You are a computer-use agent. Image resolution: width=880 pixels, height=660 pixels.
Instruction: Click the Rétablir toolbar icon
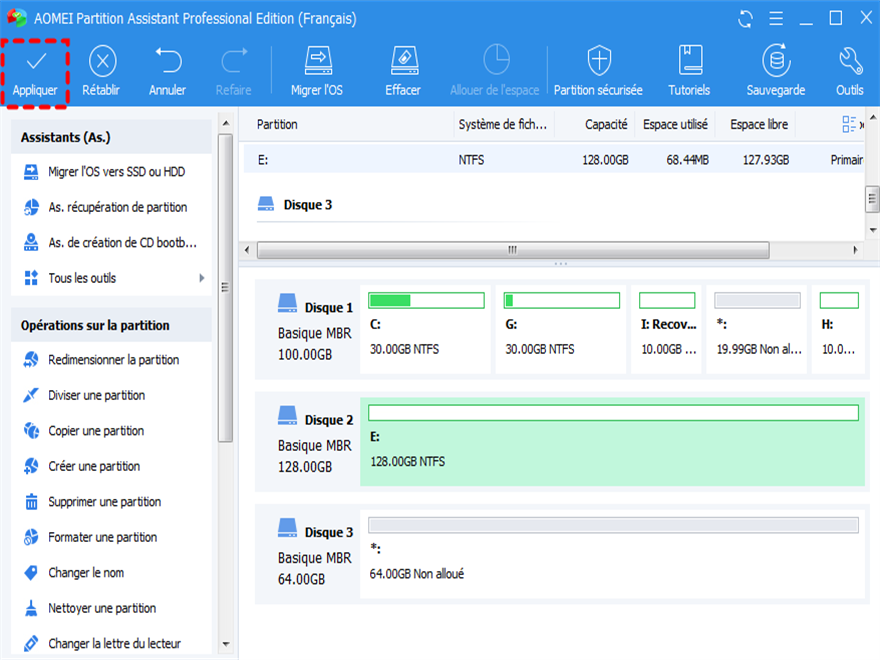click(x=101, y=63)
